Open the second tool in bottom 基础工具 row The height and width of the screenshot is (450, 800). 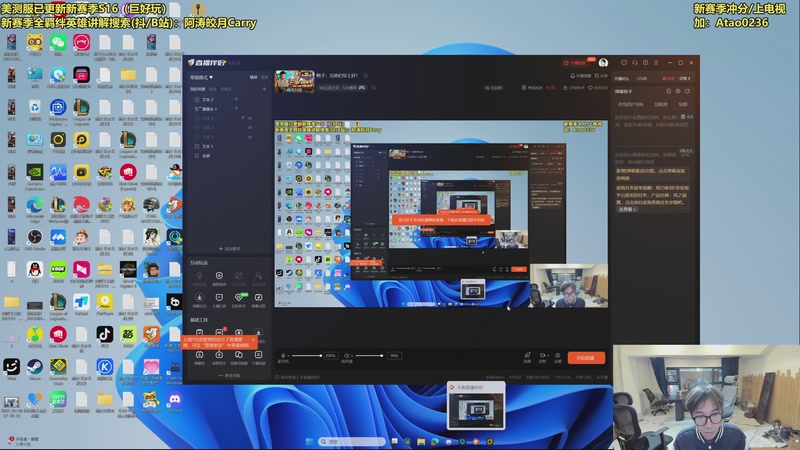[x=219, y=356]
